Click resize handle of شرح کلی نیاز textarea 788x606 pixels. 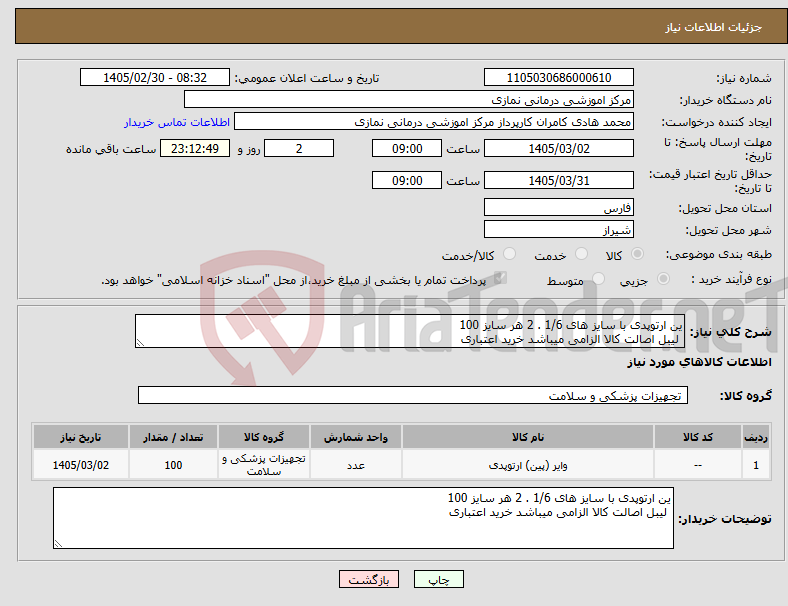coord(140,343)
